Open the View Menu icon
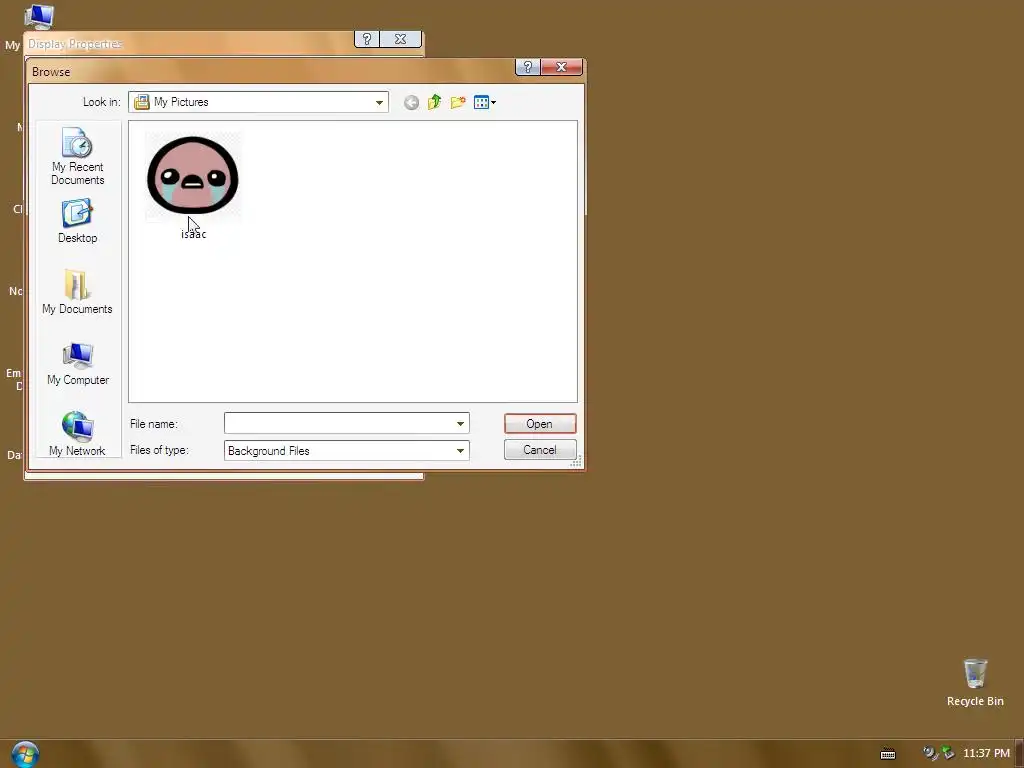Image resolution: width=1024 pixels, height=768 pixels. tap(485, 103)
